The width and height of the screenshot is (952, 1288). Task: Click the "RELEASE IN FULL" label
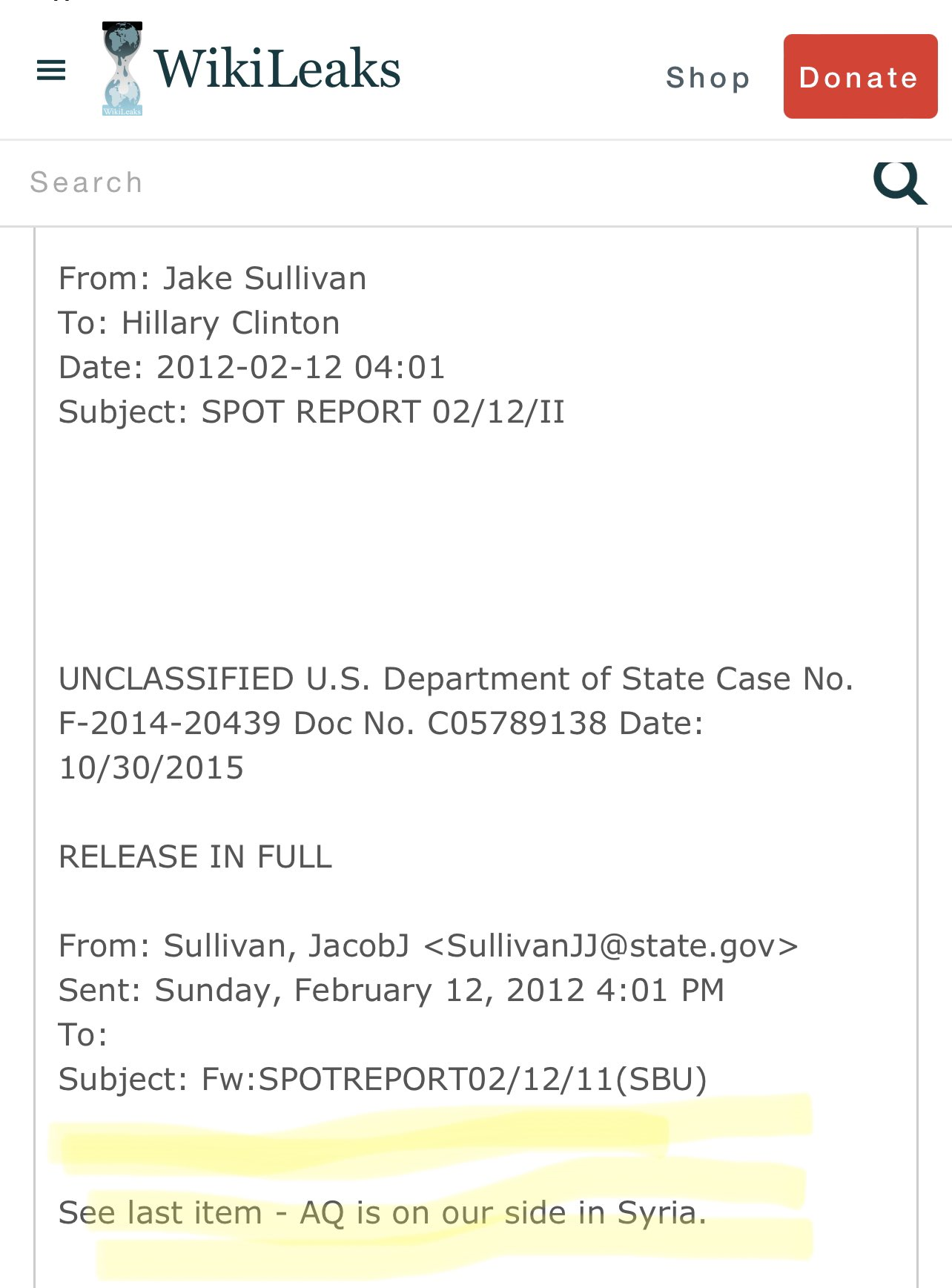pos(195,857)
